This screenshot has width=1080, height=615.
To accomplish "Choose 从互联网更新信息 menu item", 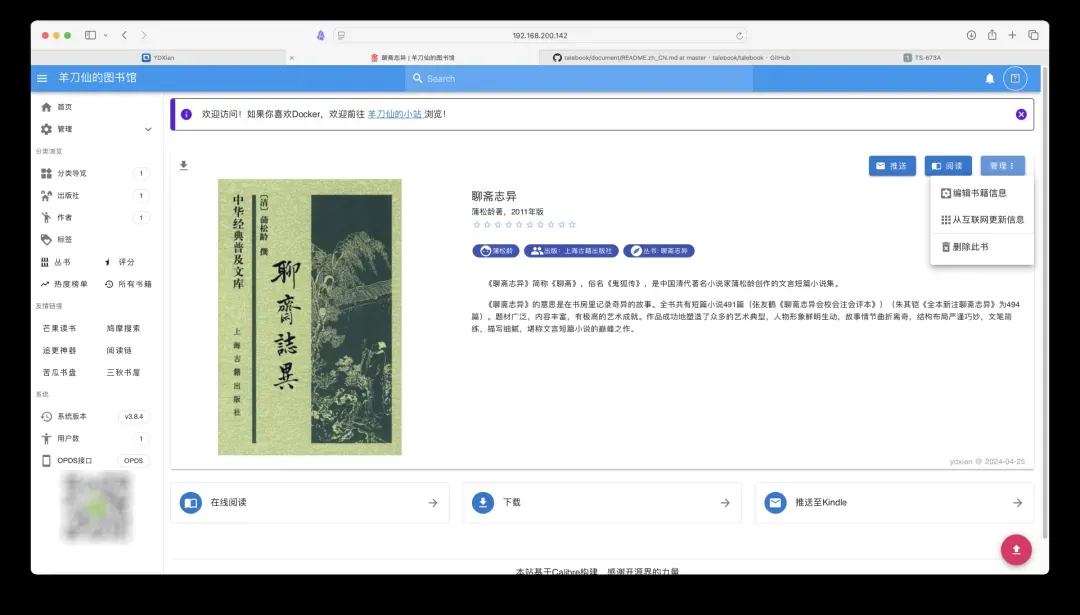I will pyautogui.click(x=982, y=219).
